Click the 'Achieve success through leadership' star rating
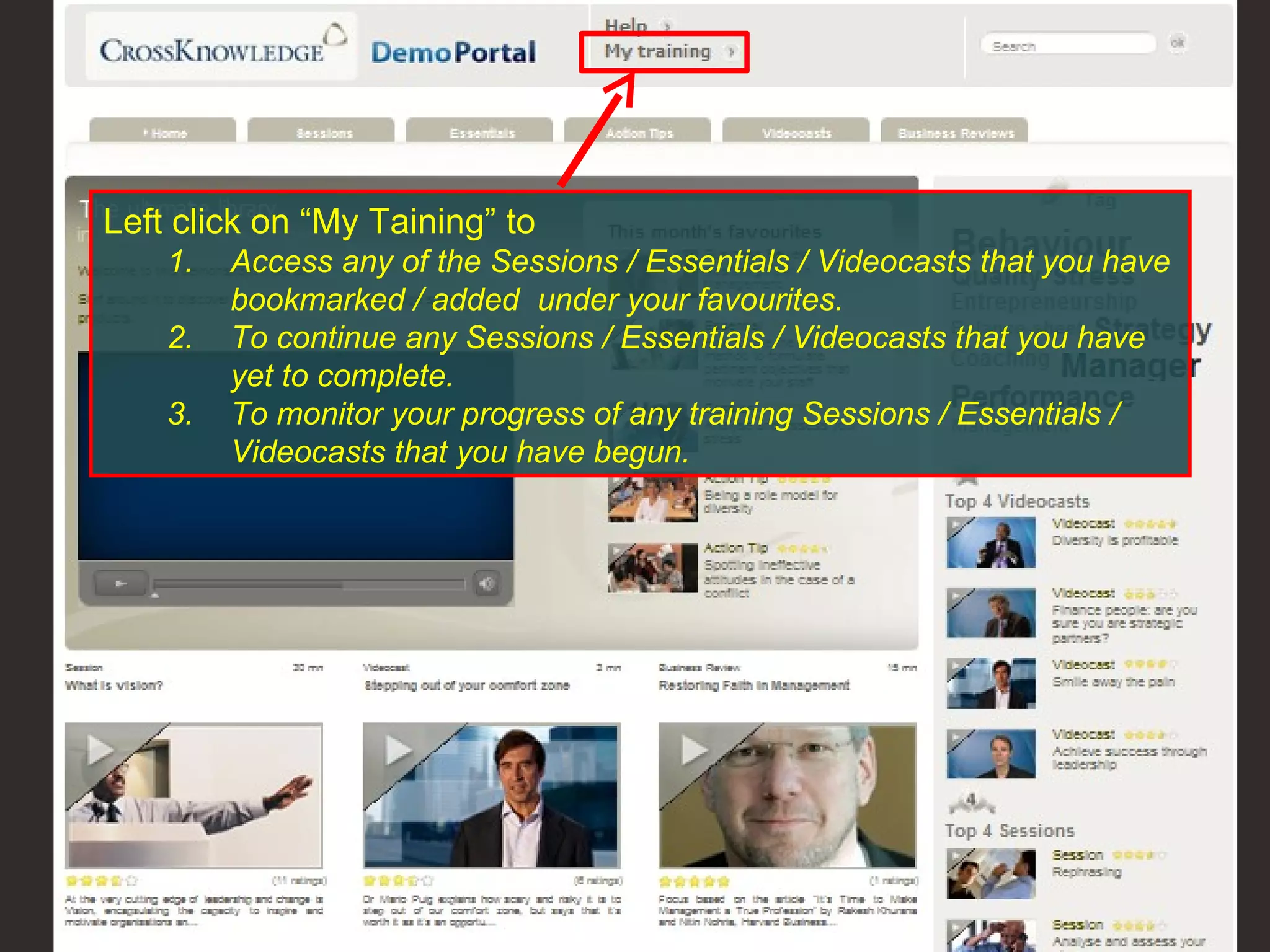Image resolution: width=1270 pixels, height=952 pixels. [x=1150, y=734]
